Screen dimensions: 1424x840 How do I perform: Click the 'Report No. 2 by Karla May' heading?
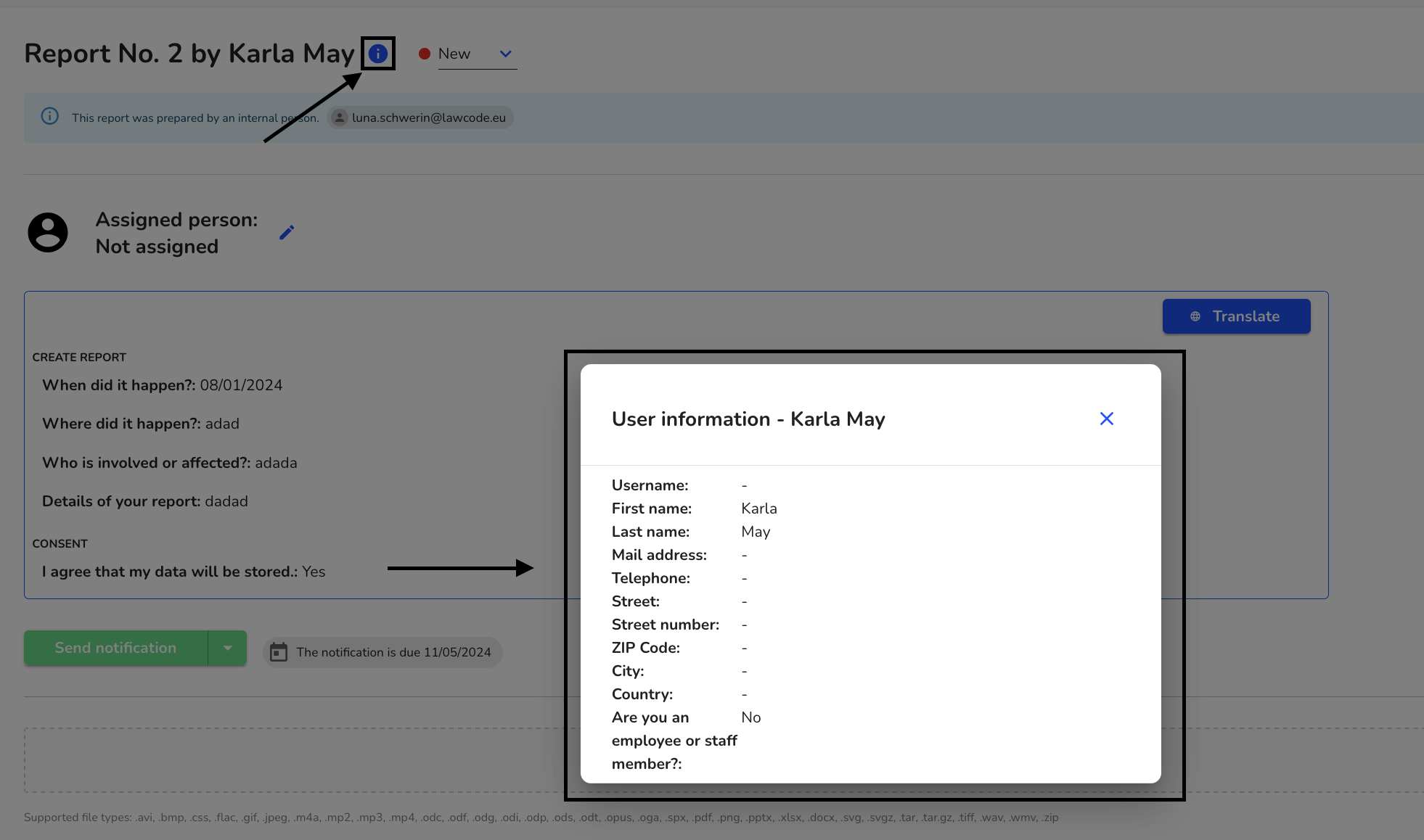pos(189,54)
